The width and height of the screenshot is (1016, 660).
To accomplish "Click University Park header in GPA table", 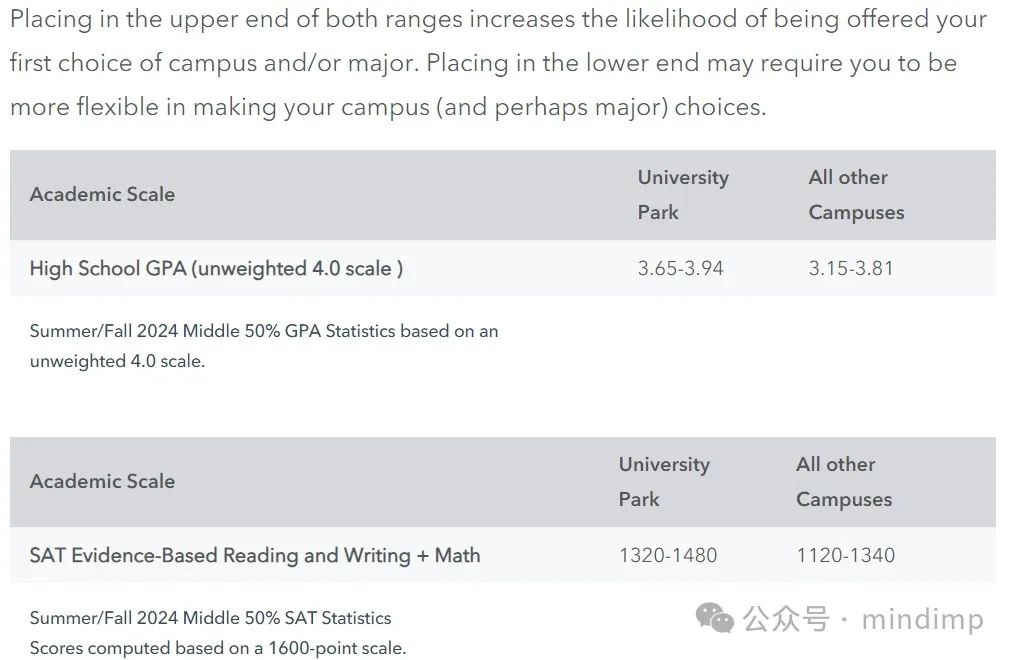I will point(683,194).
